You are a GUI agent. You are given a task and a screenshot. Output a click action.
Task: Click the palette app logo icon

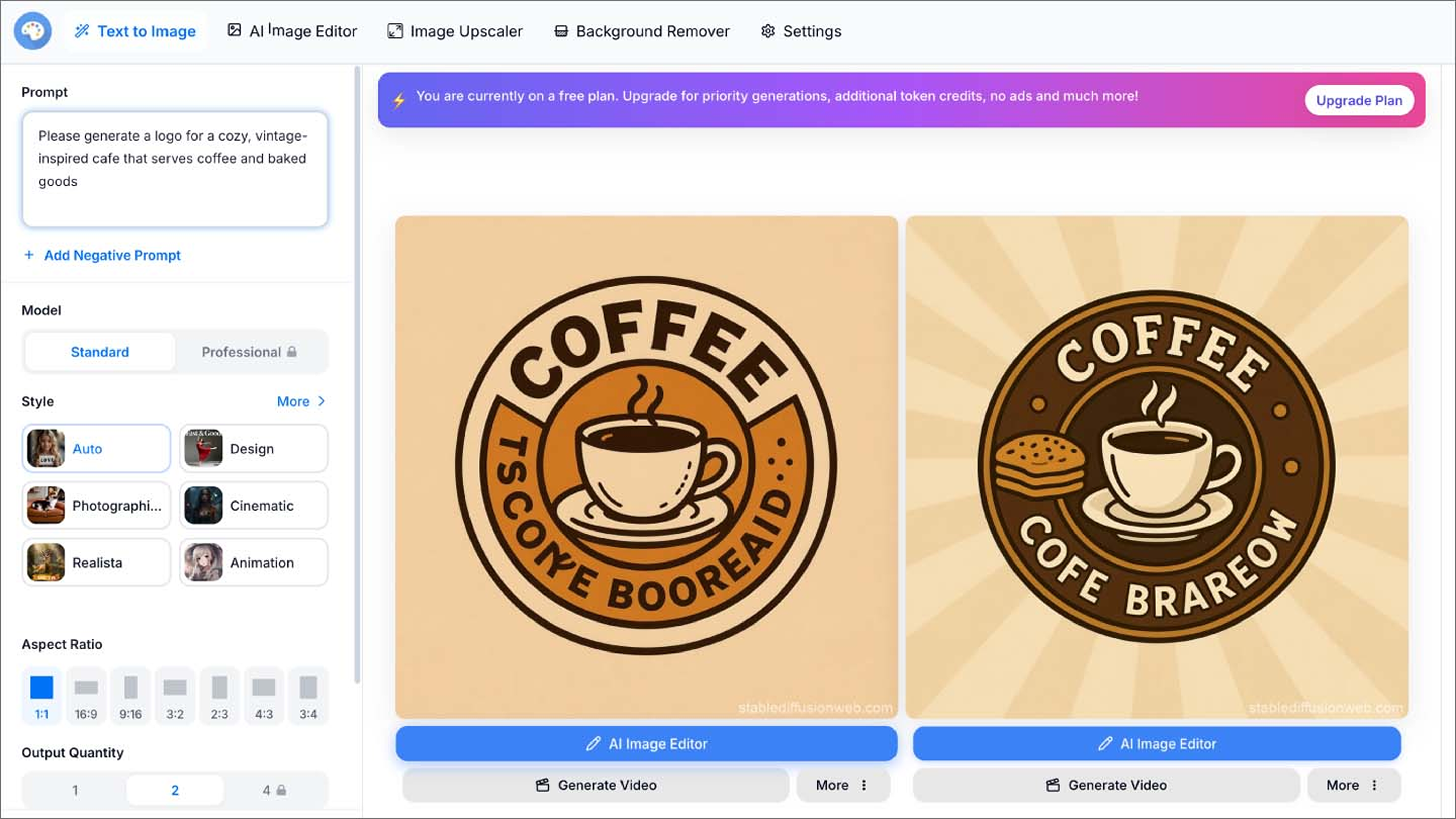tap(33, 31)
